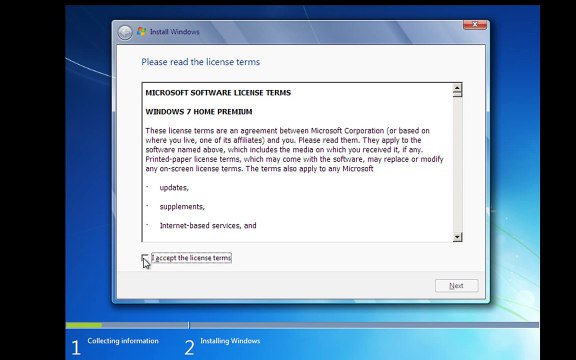576x360 pixels.
Task: Click 'MICROSOFT SOFTWARE LICENSE TERMS' heading
Action: (218, 93)
